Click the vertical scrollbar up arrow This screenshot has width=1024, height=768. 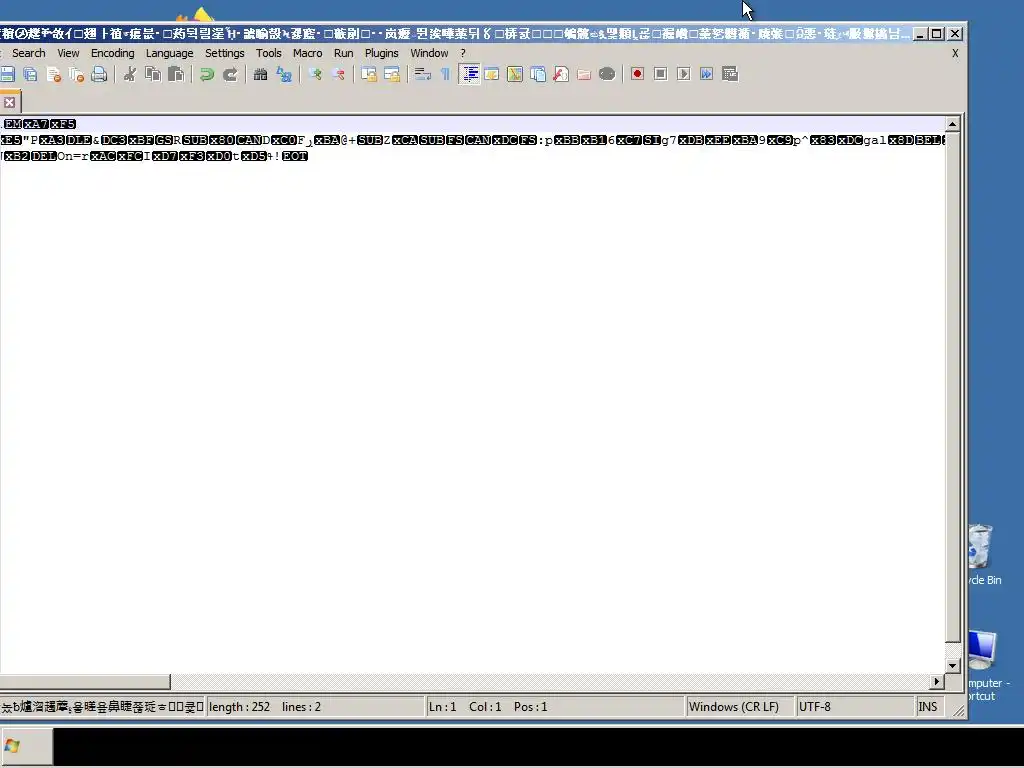953,124
